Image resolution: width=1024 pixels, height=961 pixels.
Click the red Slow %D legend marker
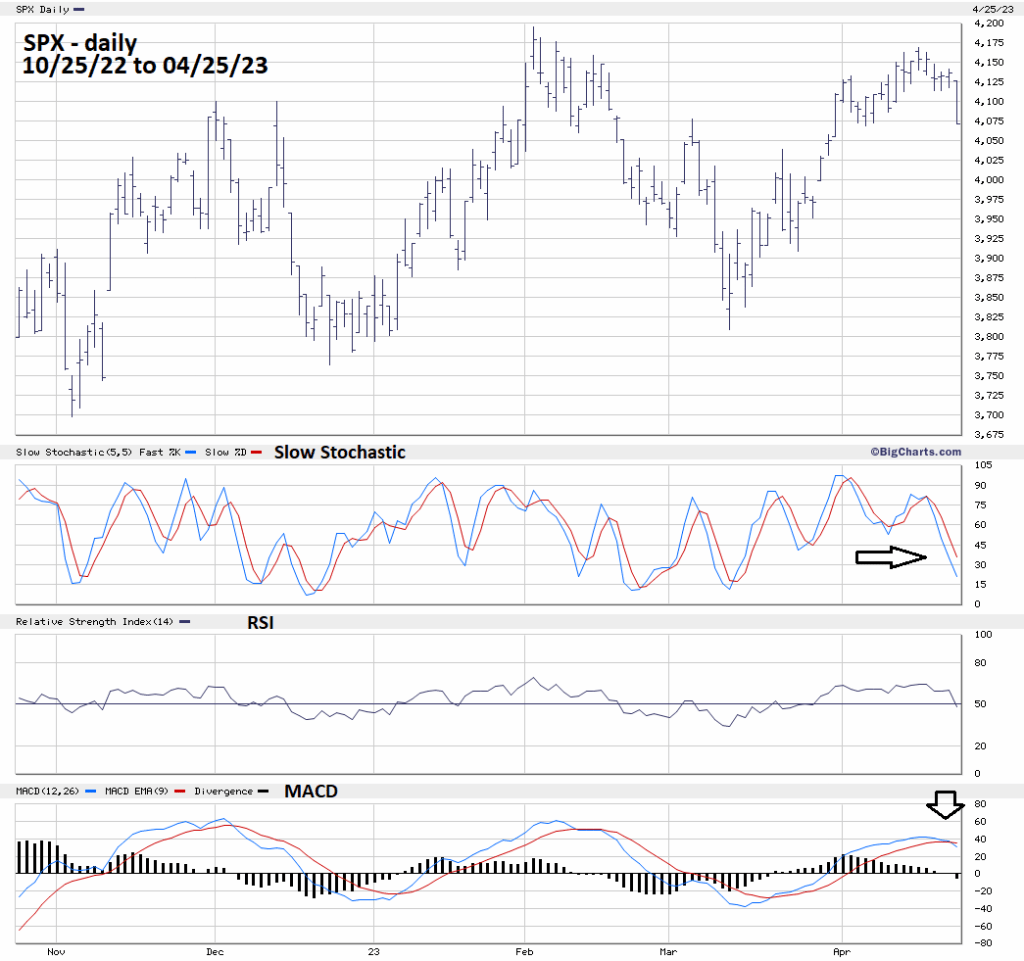256,453
